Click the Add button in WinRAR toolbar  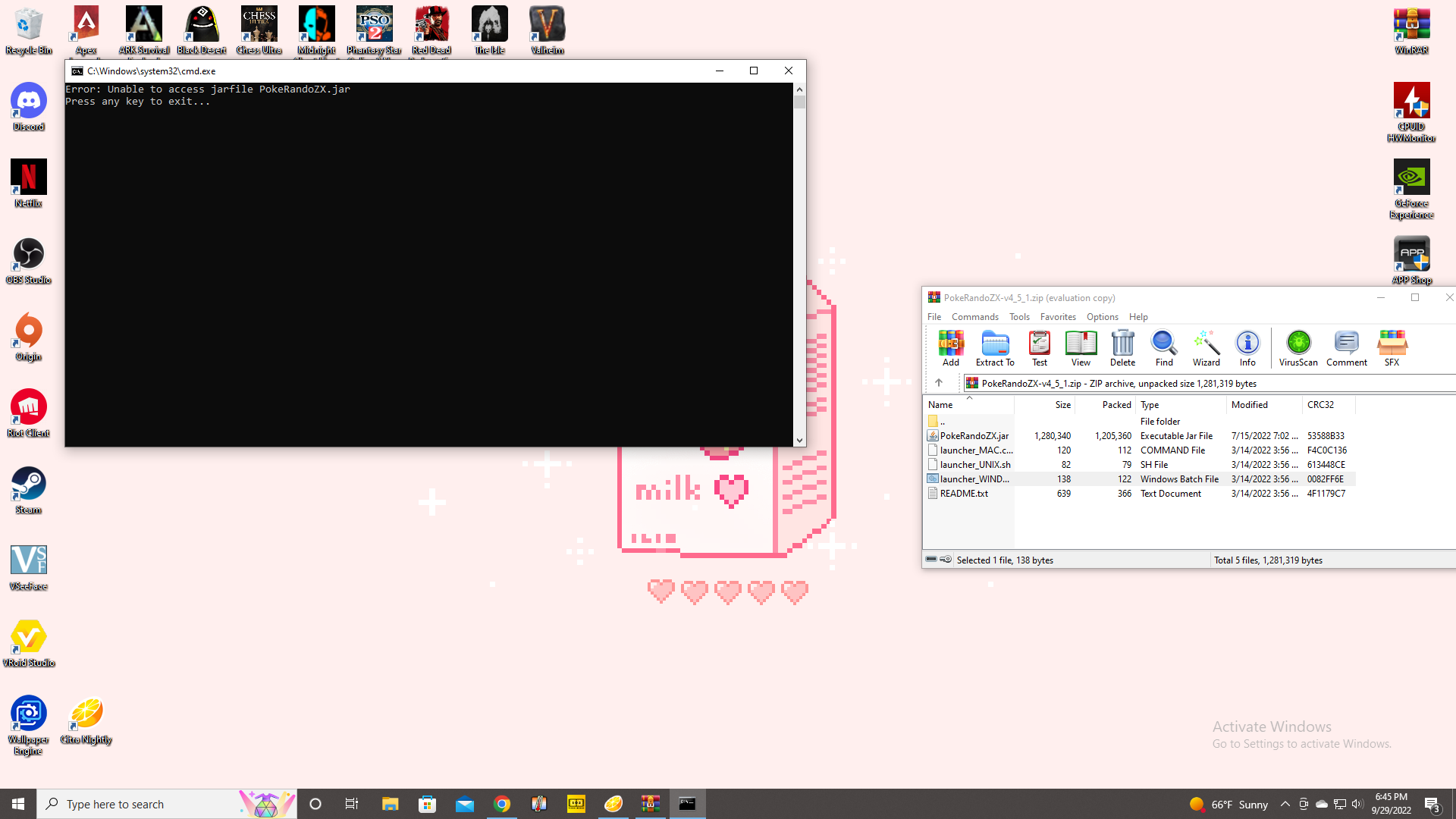950,348
